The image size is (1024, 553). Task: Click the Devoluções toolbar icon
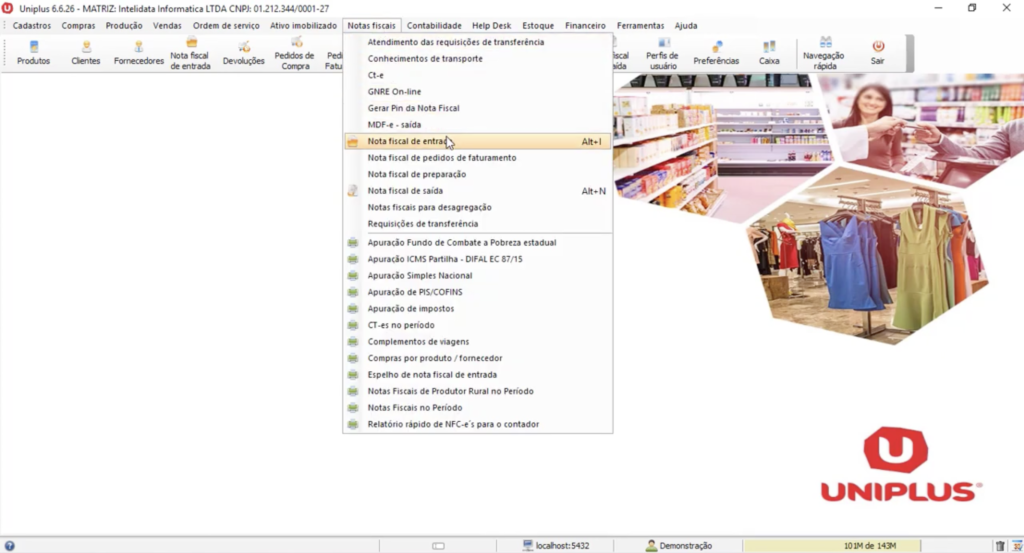244,53
